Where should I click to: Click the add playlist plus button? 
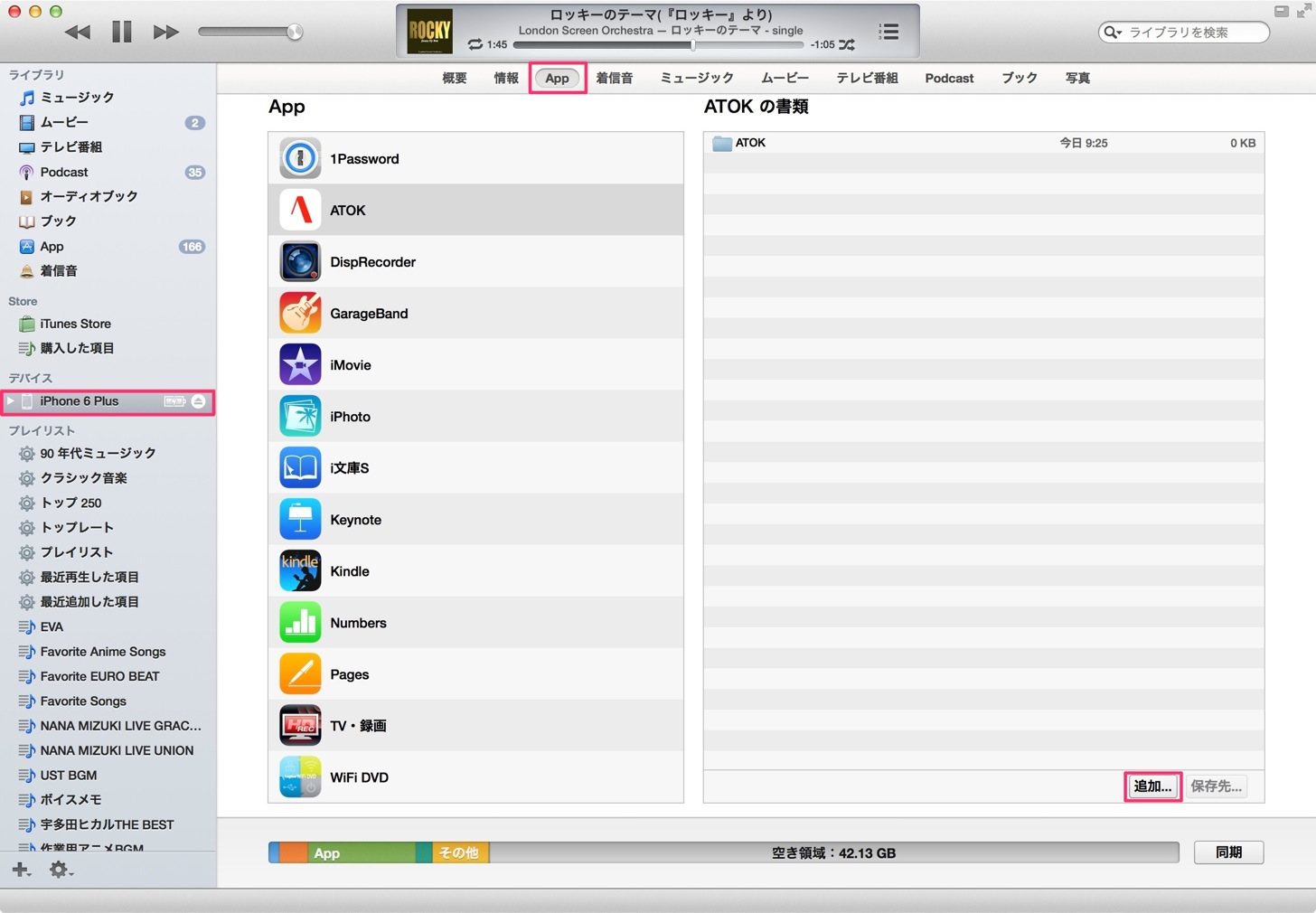pos(21,870)
